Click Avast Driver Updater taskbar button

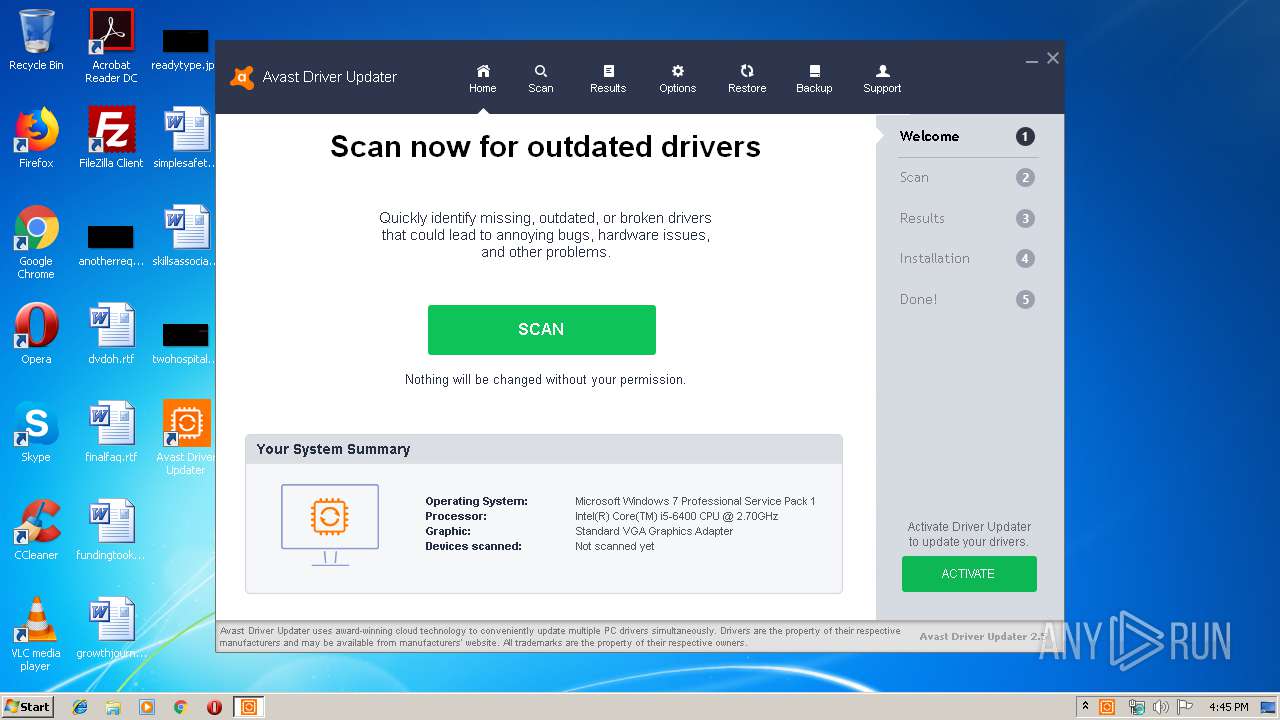[x=249, y=707]
